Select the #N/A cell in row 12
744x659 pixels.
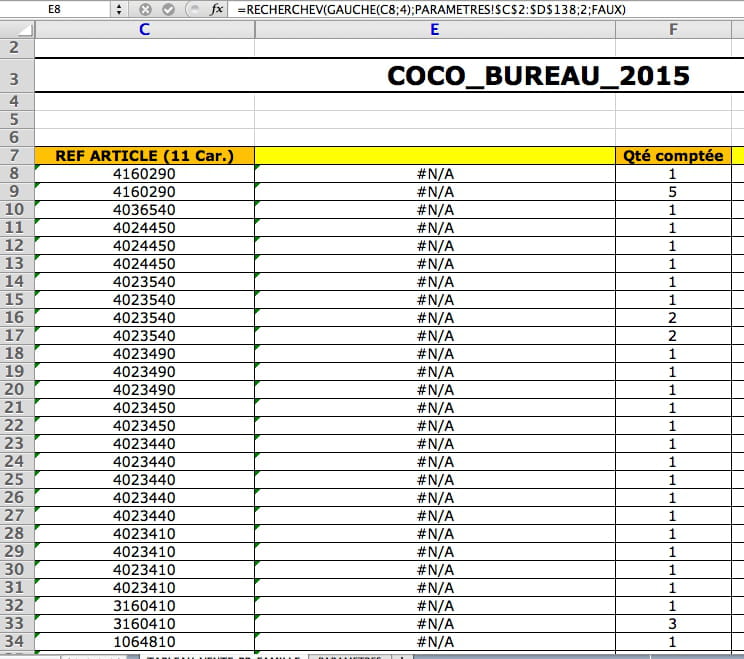(x=435, y=246)
